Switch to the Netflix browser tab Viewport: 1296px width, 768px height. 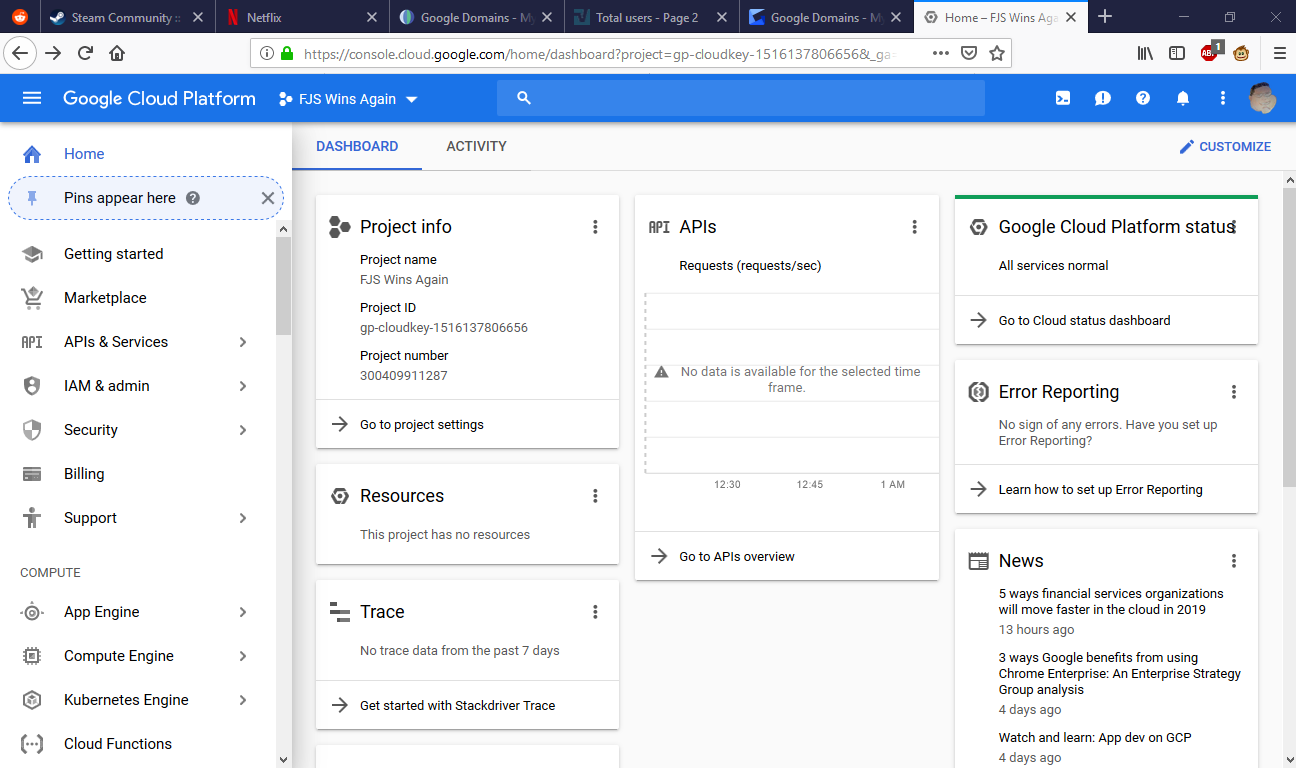point(302,17)
